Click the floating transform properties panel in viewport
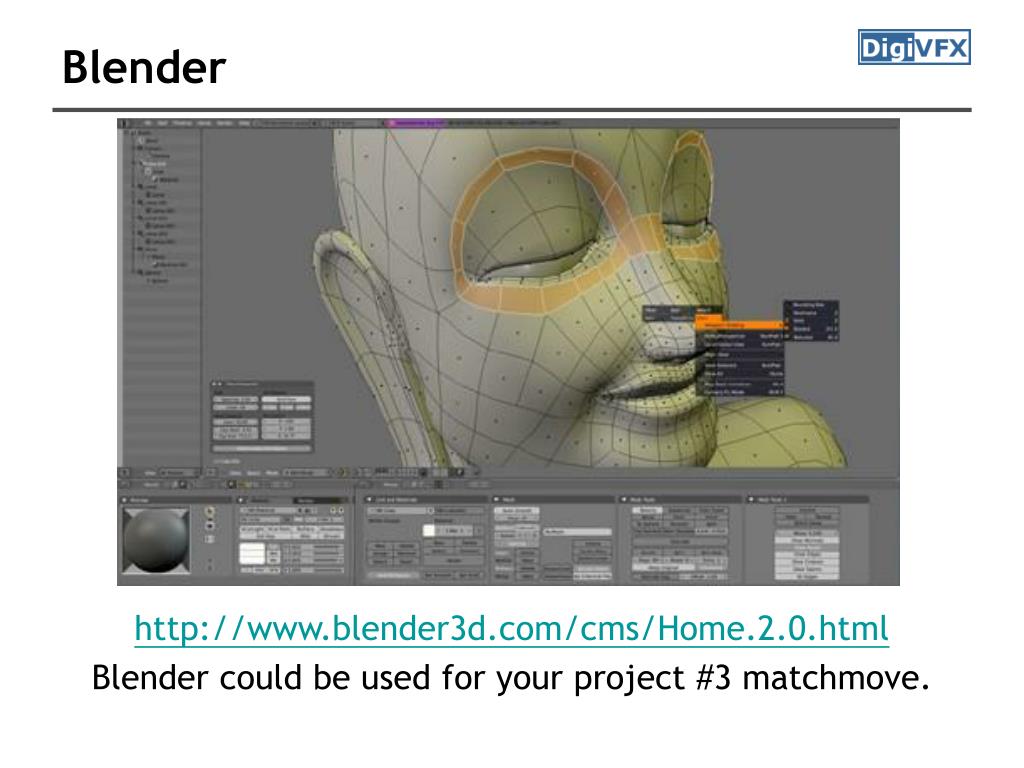1024x768 pixels. 262,417
